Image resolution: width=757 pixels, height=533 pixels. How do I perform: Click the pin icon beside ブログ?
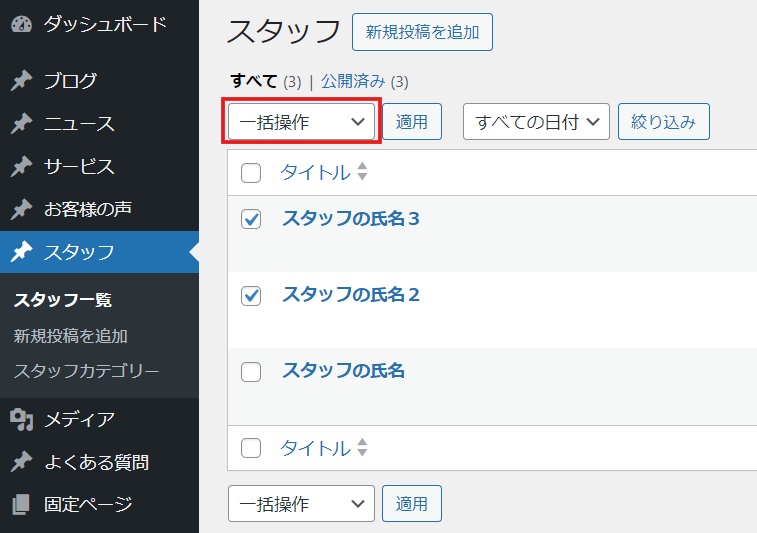click(x=21, y=81)
